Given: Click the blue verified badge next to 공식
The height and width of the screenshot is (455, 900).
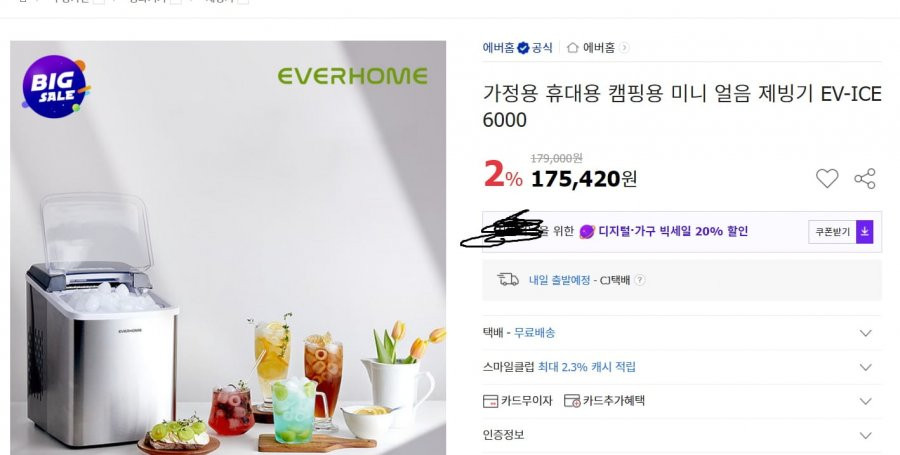Looking at the screenshot, I should click(523, 48).
